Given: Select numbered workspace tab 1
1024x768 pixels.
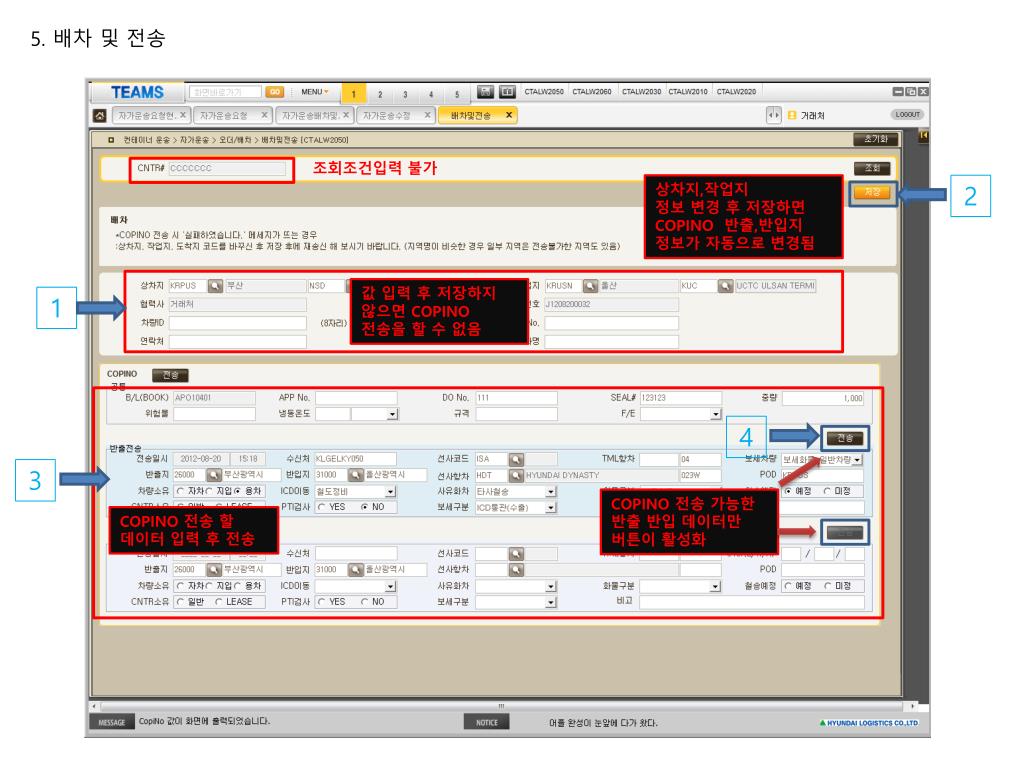Looking at the screenshot, I should (x=353, y=94).
